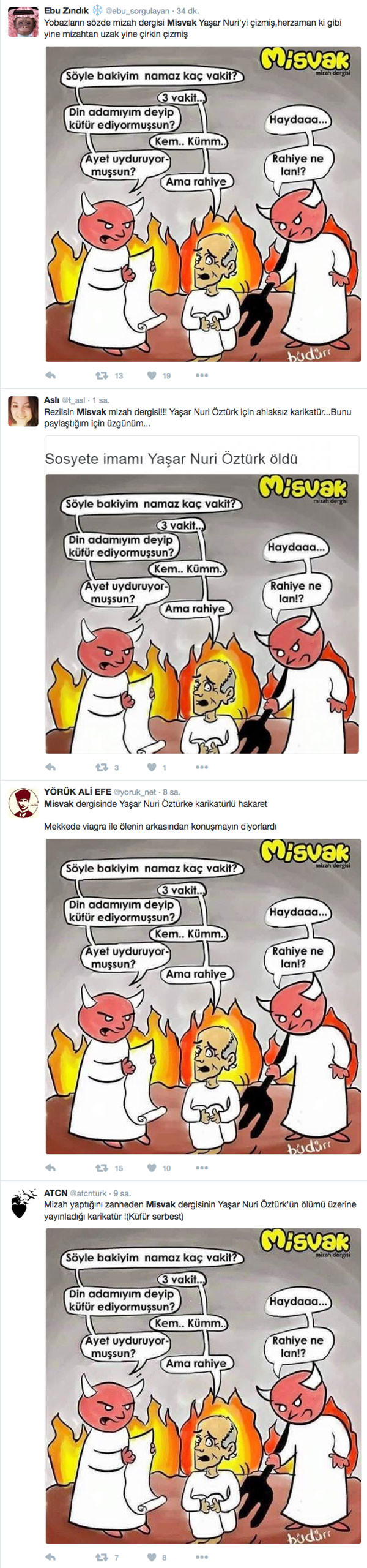This screenshot has height=1568, width=367.
Task: Retweet ATCN's tweet with 7 retweets
Action: point(102,1557)
